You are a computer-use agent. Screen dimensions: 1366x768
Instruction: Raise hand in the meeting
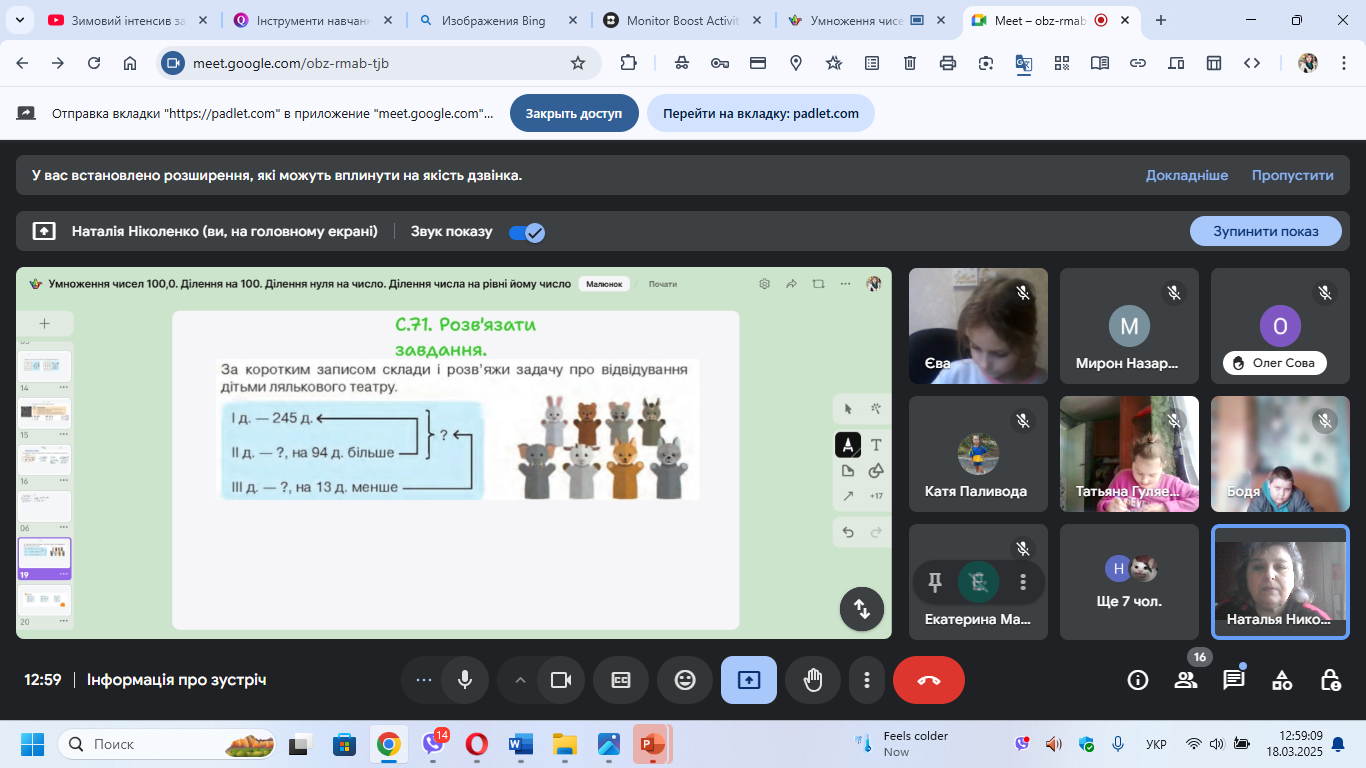click(813, 680)
